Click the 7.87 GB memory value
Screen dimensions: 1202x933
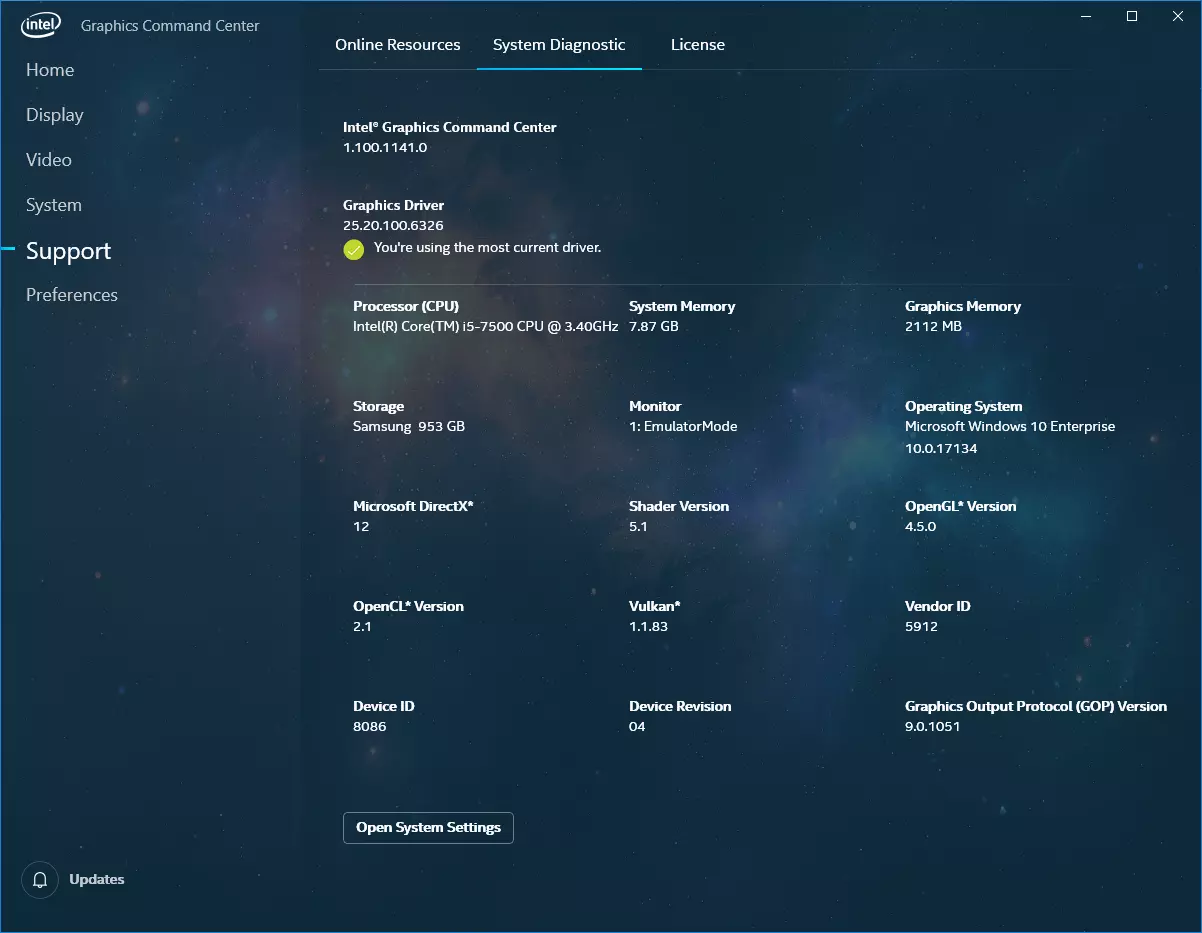tap(654, 327)
